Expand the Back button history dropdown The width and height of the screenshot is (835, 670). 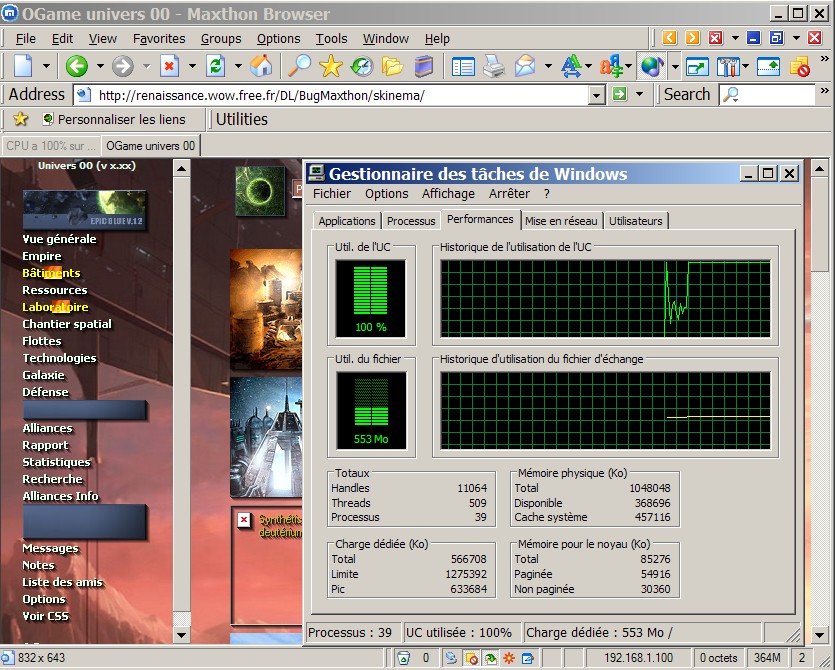100,67
